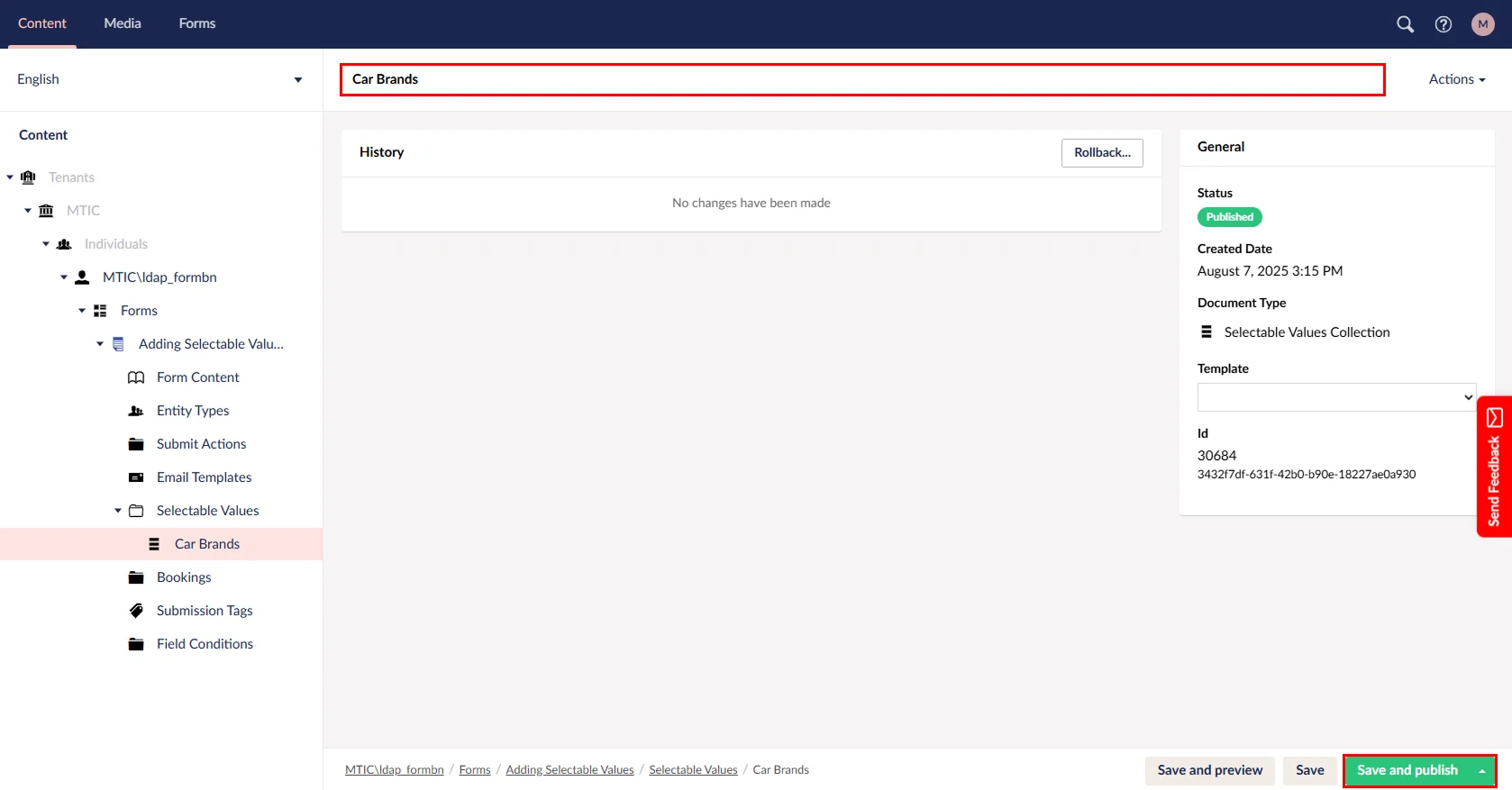
Task: Open the user avatar menu
Action: click(x=1482, y=24)
